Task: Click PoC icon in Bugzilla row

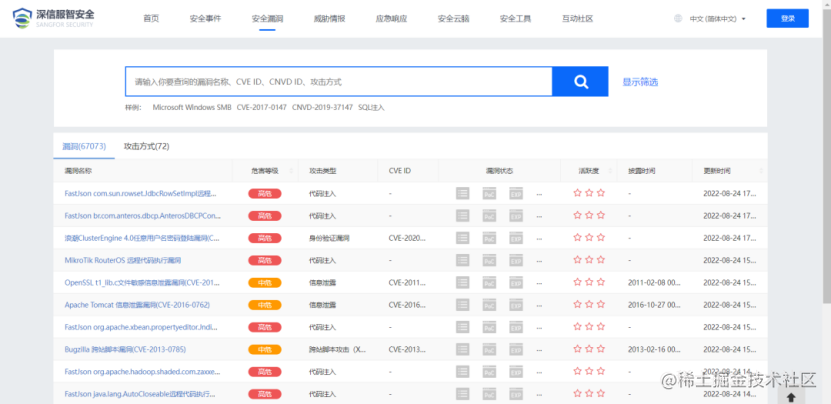Action: tap(489, 349)
